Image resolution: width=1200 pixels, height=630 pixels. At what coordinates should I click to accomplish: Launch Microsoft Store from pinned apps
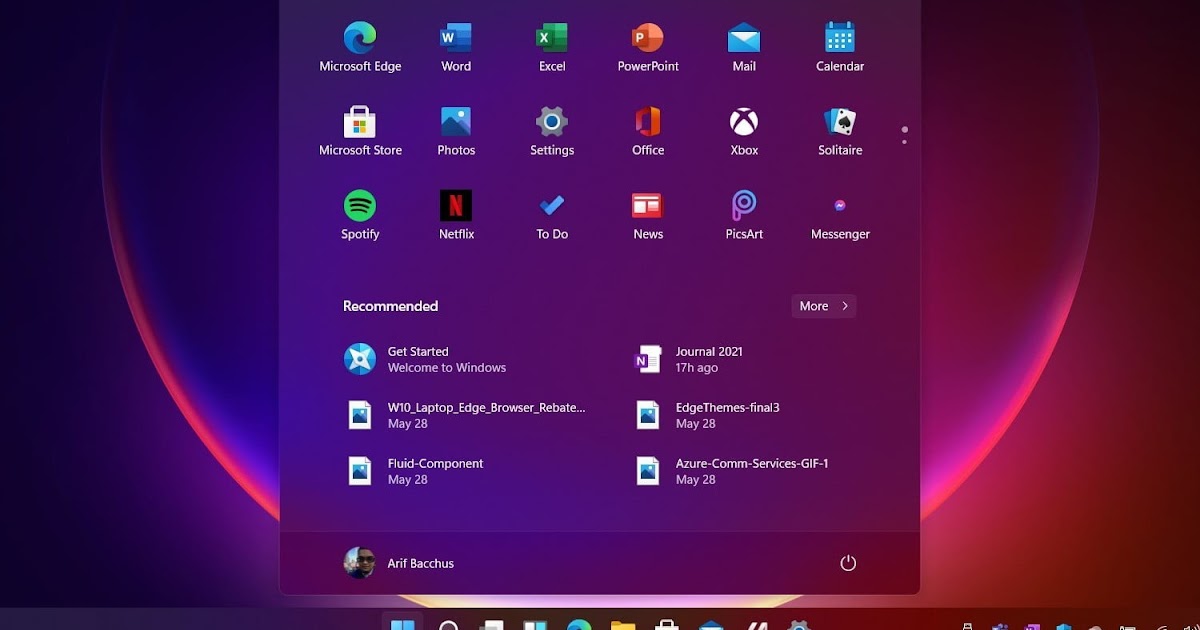pos(360,132)
